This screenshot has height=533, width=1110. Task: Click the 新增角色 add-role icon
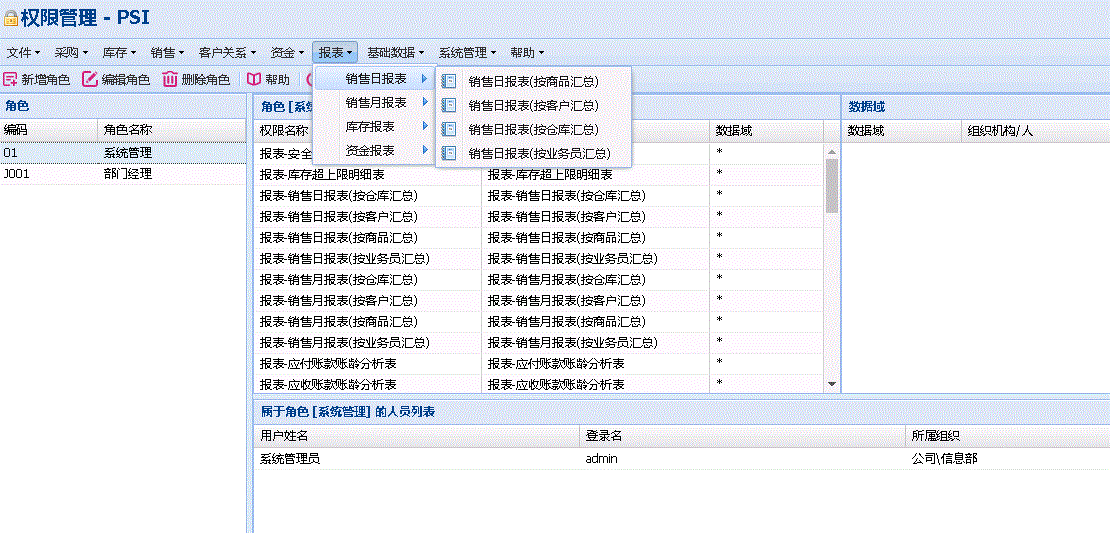(x=10, y=79)
